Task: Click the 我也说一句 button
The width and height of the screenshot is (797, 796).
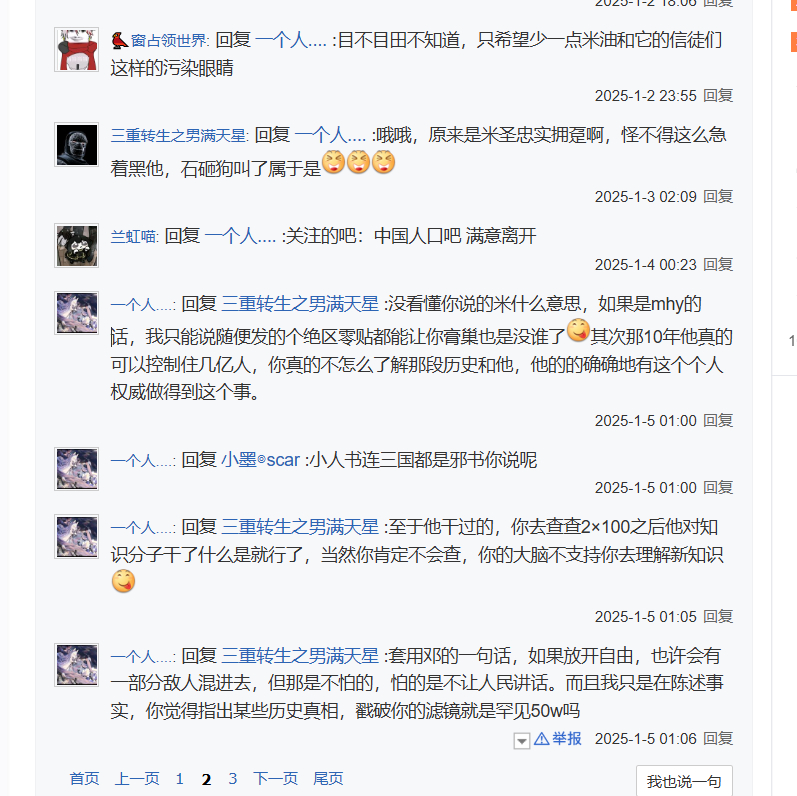Action: pyautogui.click(x=684, y=781)
